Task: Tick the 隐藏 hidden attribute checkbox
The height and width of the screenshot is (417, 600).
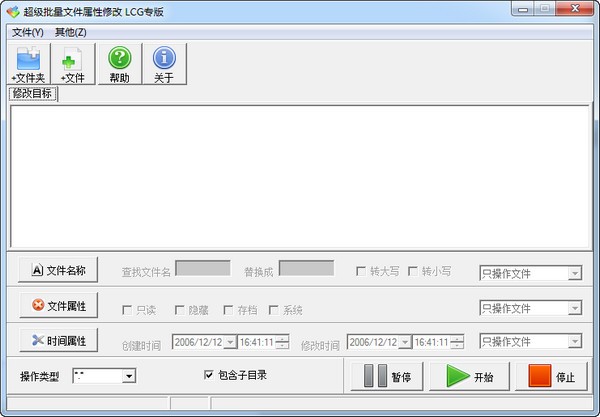Action: coord(179,309)
